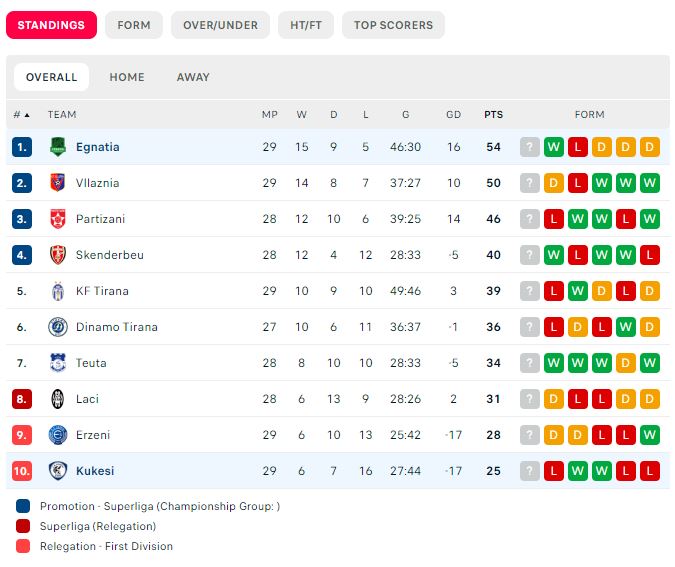
Task: Open the TOP SCORERS section
Action: click(x=393, y=25)
